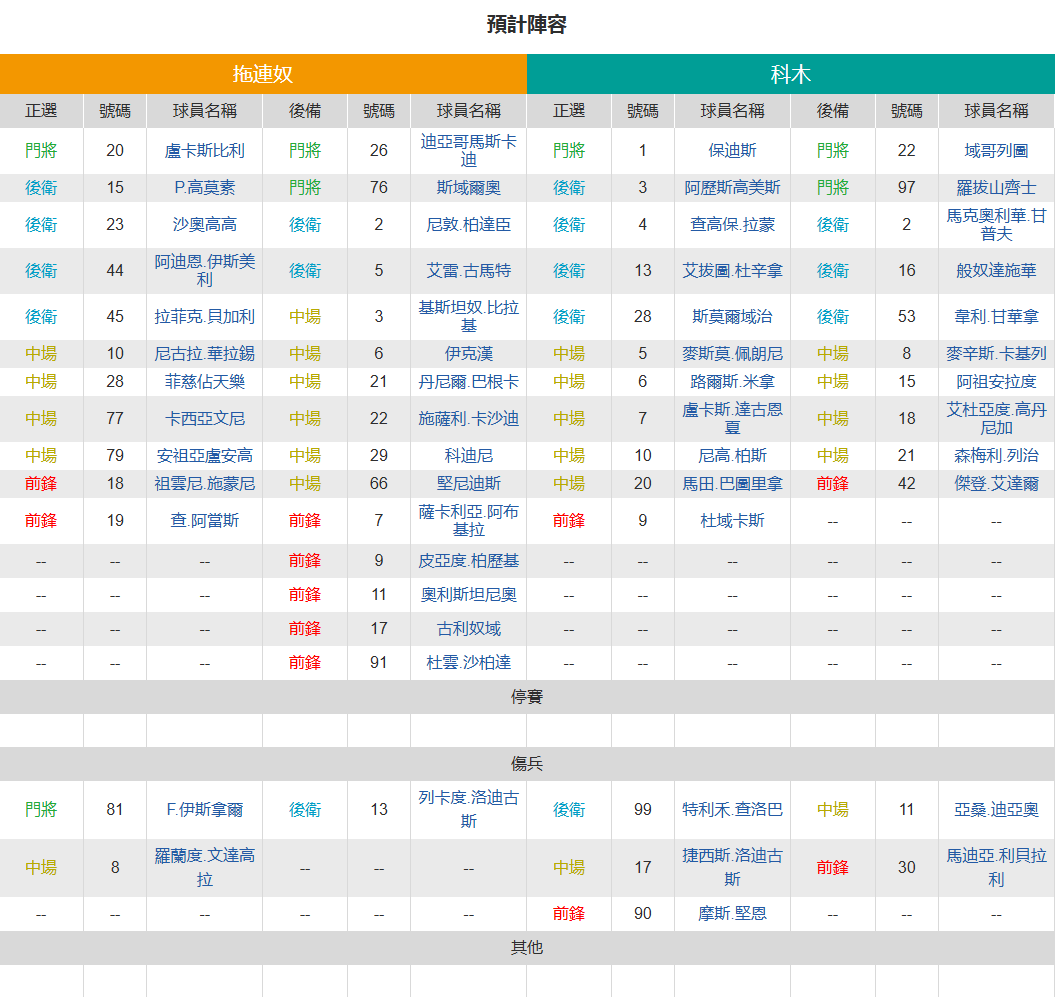
Task: Click the 預計陣容 page title
Action: pyautogui.click(x=527, y=25)
